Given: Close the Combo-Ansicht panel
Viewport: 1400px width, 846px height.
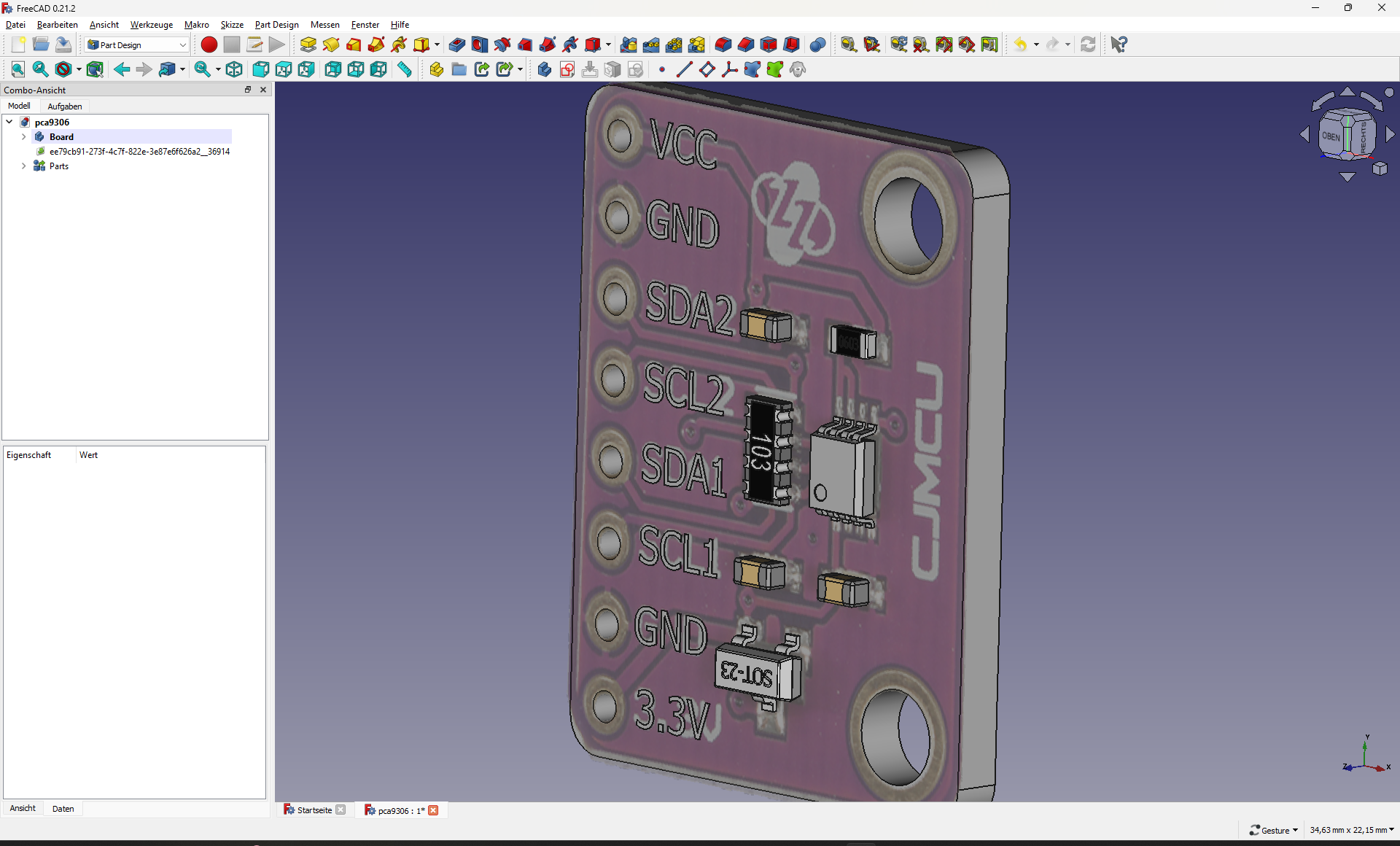Looking at the screenshot, I should click(263, 90).
